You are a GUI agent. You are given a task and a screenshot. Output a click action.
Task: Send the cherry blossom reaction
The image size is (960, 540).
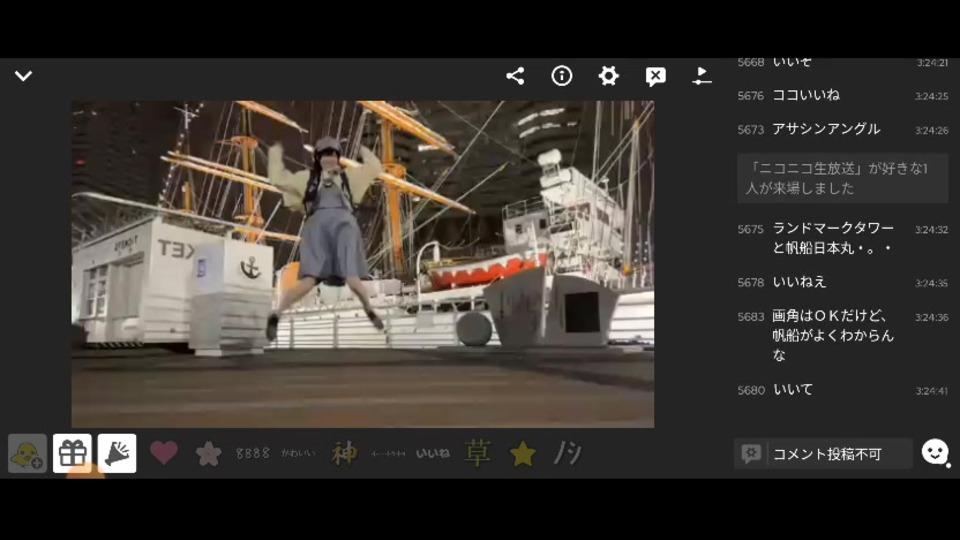[208, 454]
